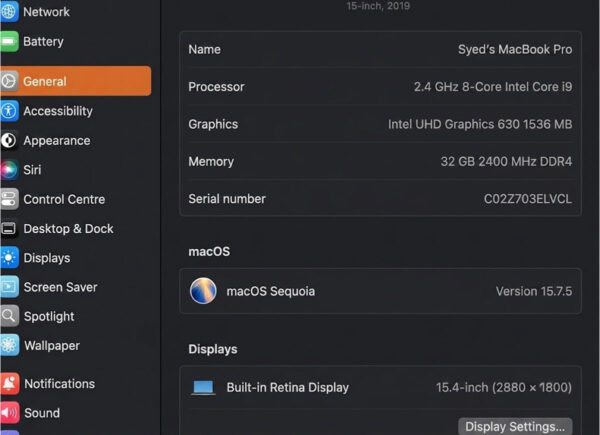Click the Notifications bell icon
Viewport: 600px width, 435px height.
coord(9,383)
